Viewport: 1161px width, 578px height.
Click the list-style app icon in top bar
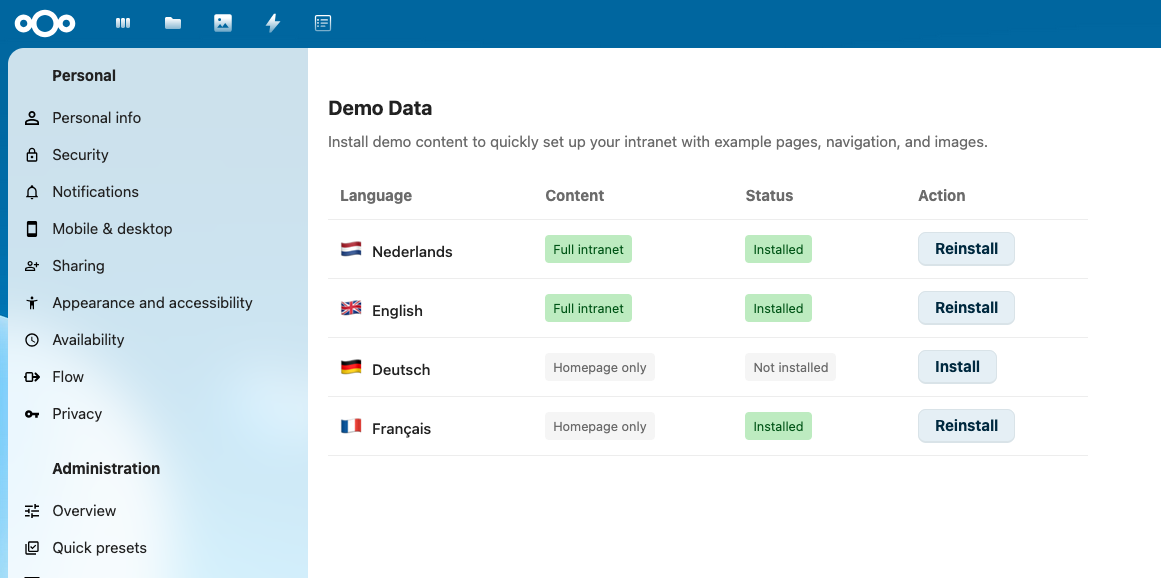pyautogui.click(x=322, y=23)
